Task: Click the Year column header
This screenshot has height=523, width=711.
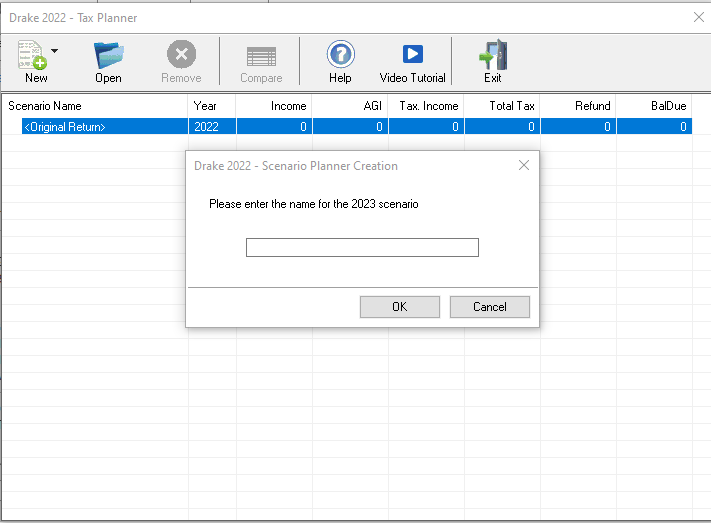Action: pyautogui.click(x=212, y=106)
